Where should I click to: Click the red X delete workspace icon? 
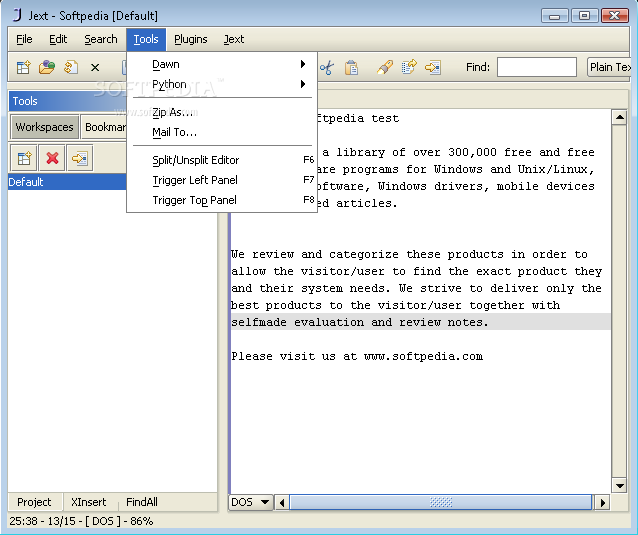coord(52,158)
